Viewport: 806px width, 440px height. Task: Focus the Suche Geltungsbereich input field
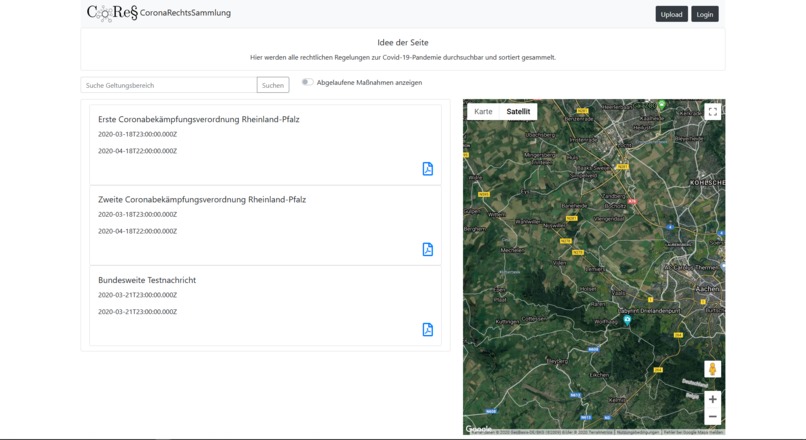pos(169,85)
